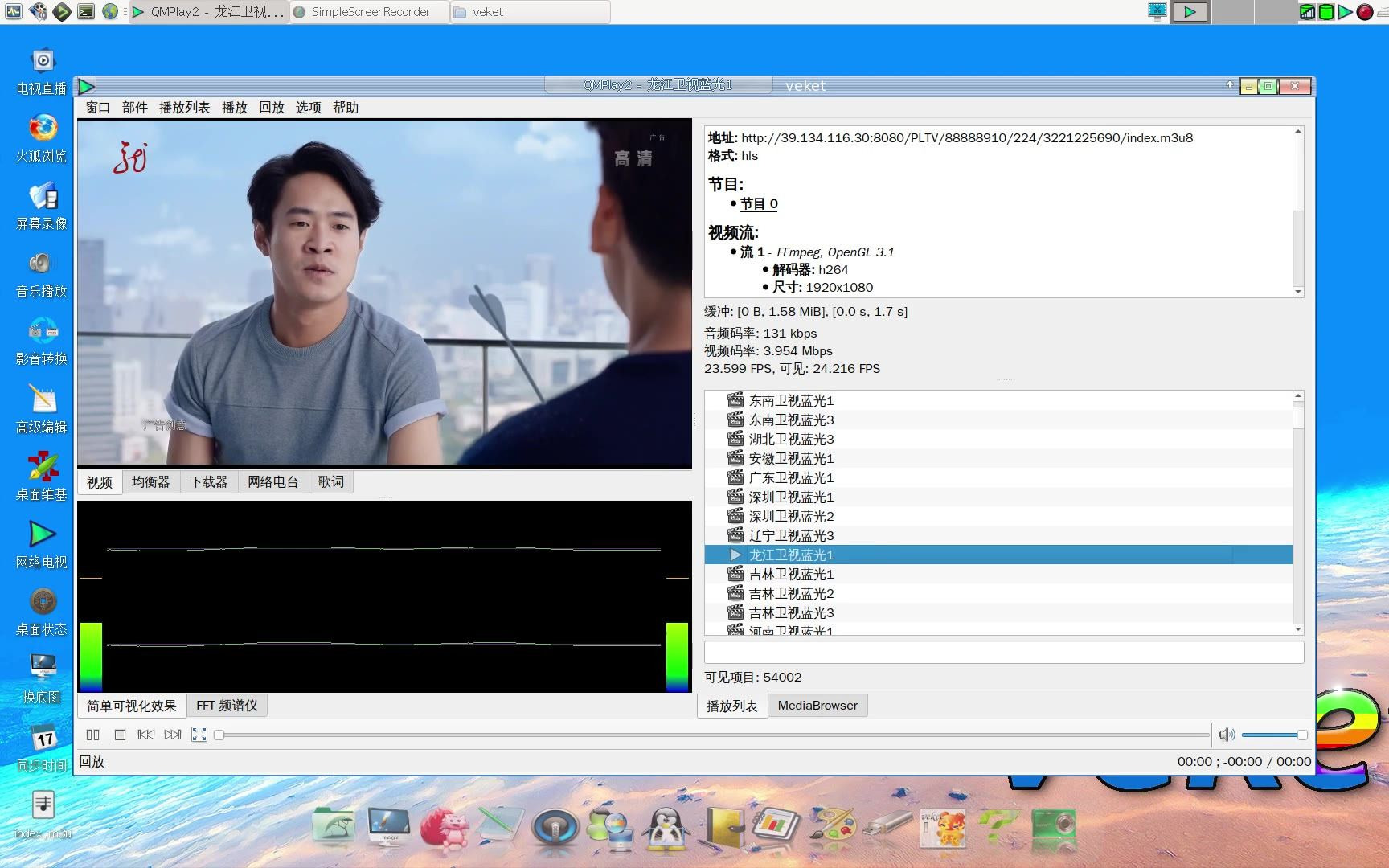Screen dimensions: 1389x868
Task: Open the 音乐播放 desktop icon
Action: tap(42, 274)
